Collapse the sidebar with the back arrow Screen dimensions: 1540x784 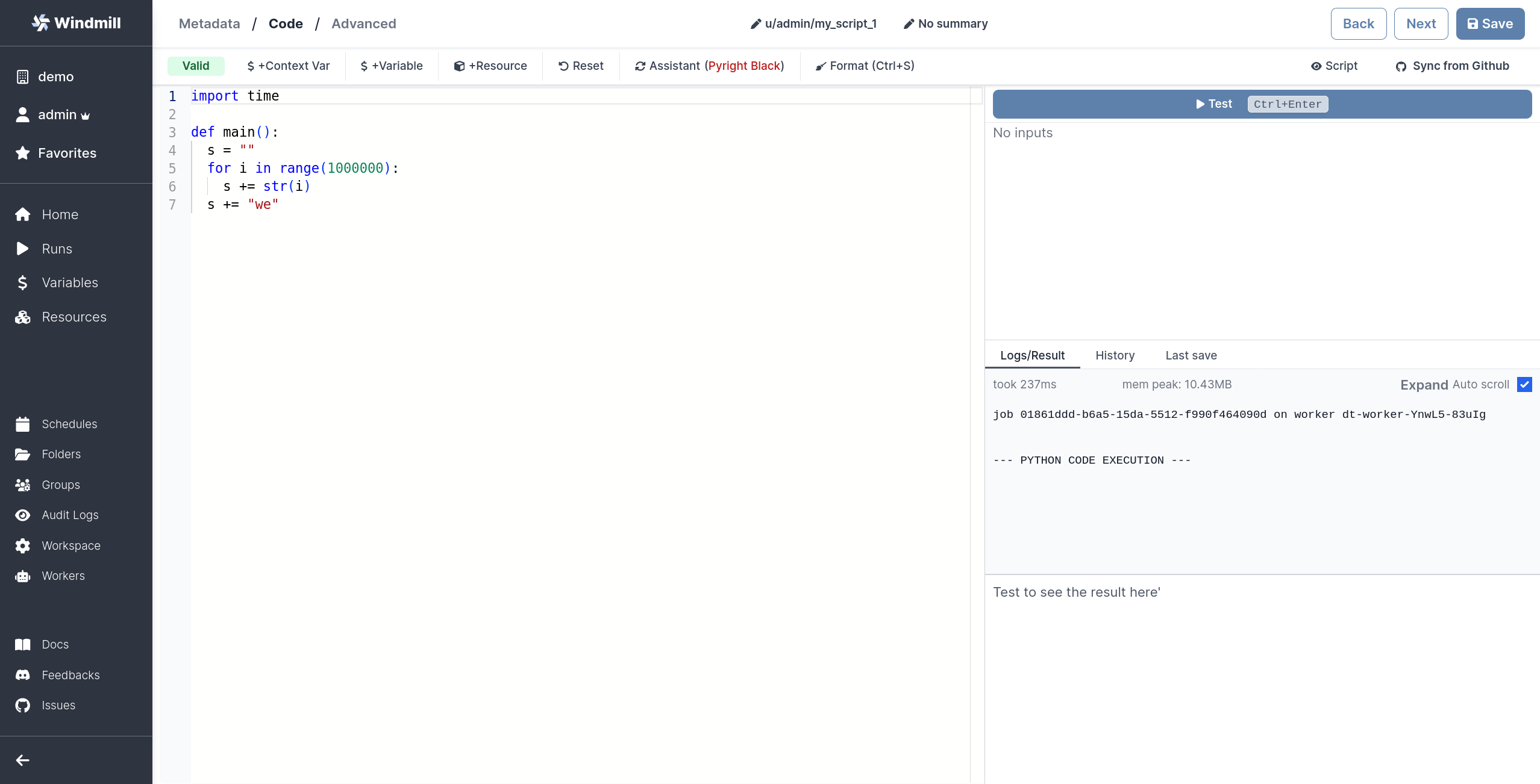(22, 759)
